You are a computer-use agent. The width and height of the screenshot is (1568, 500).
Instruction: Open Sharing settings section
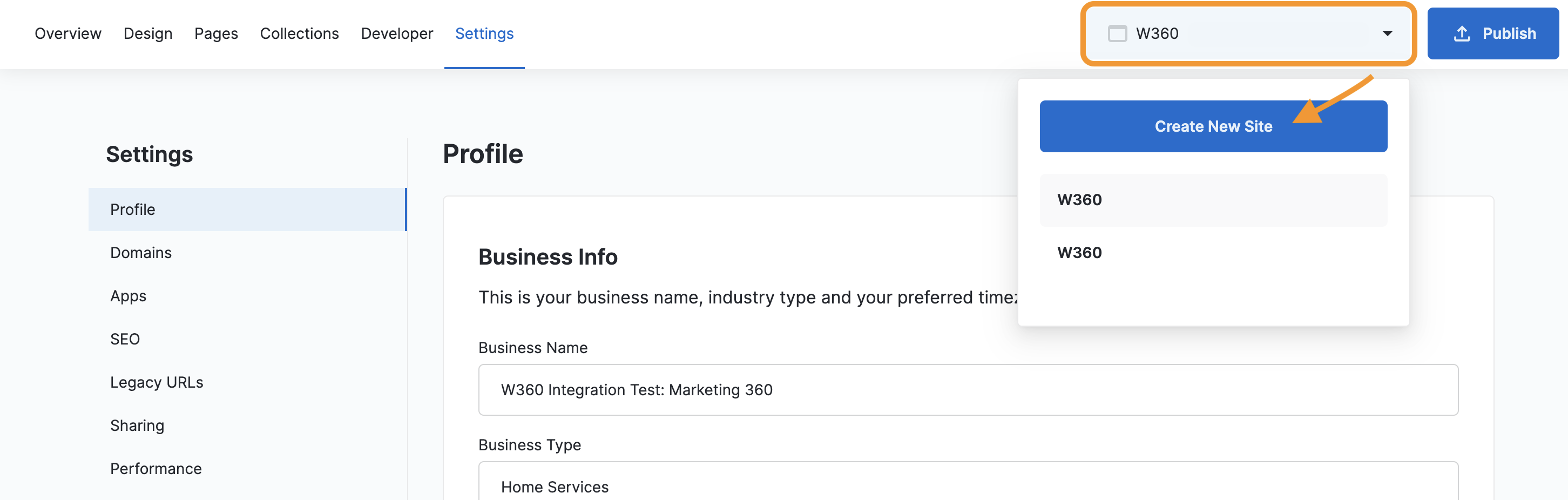pyautogui.click(x=137, y=425)
